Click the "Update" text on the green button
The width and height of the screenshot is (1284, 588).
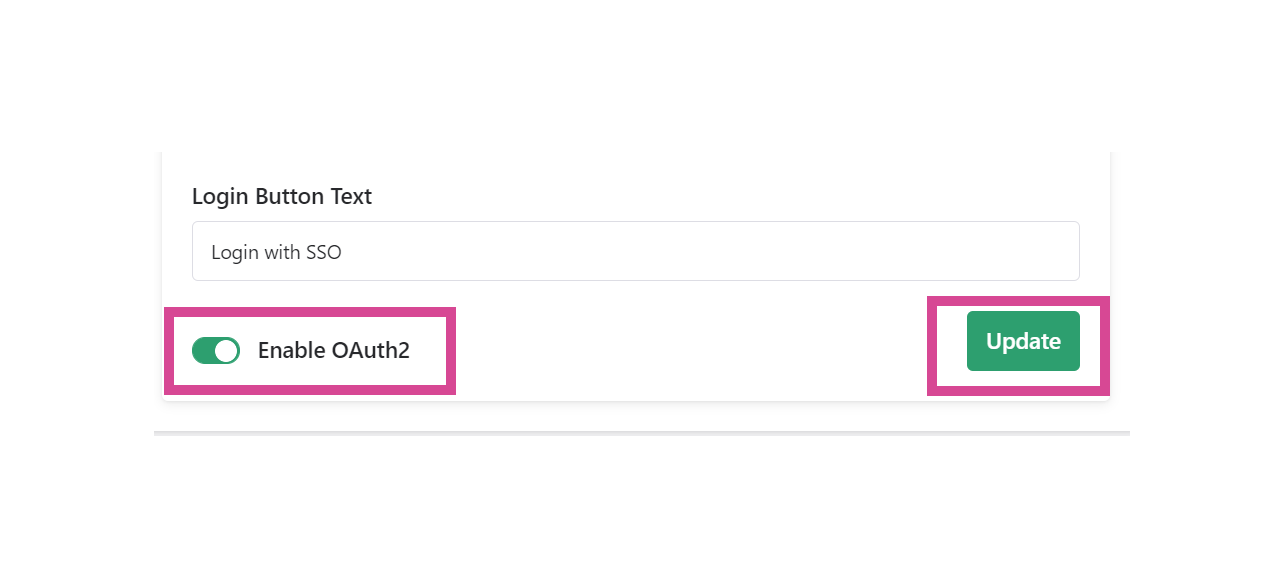tap(1023, 342)
